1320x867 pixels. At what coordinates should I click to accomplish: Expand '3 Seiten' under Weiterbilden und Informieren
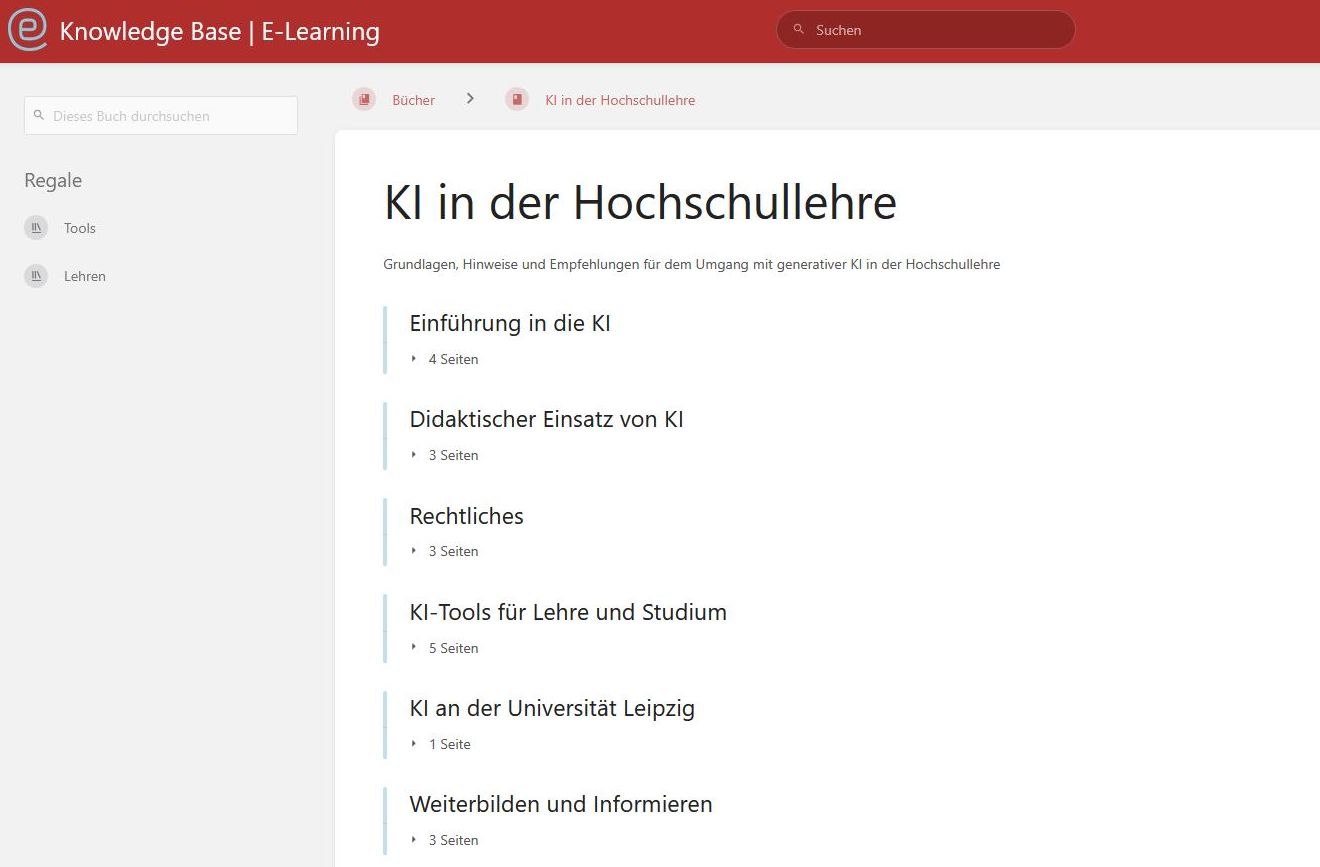coord(445,840)
